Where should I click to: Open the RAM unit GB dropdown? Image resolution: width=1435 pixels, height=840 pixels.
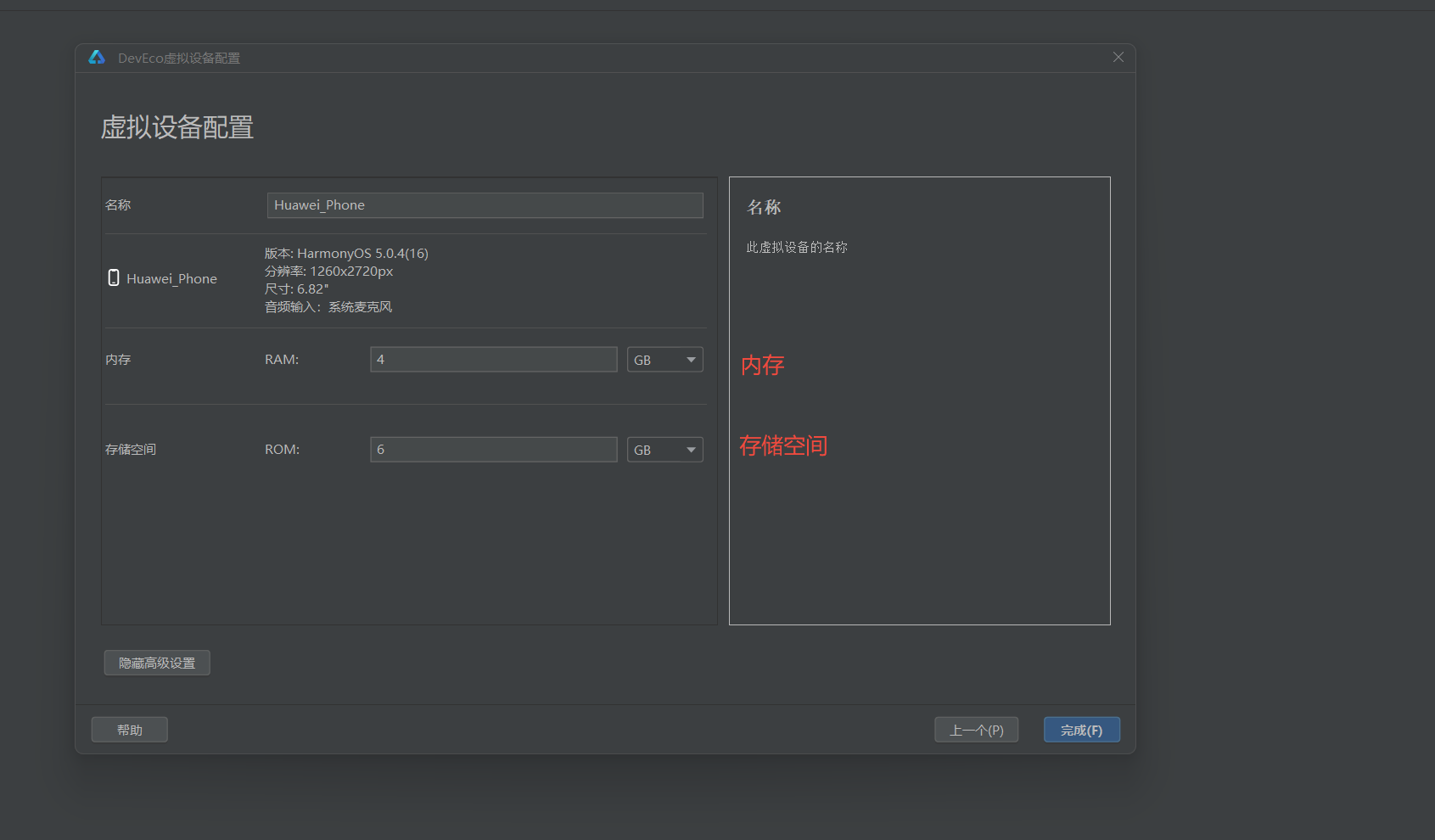point(665,360)
